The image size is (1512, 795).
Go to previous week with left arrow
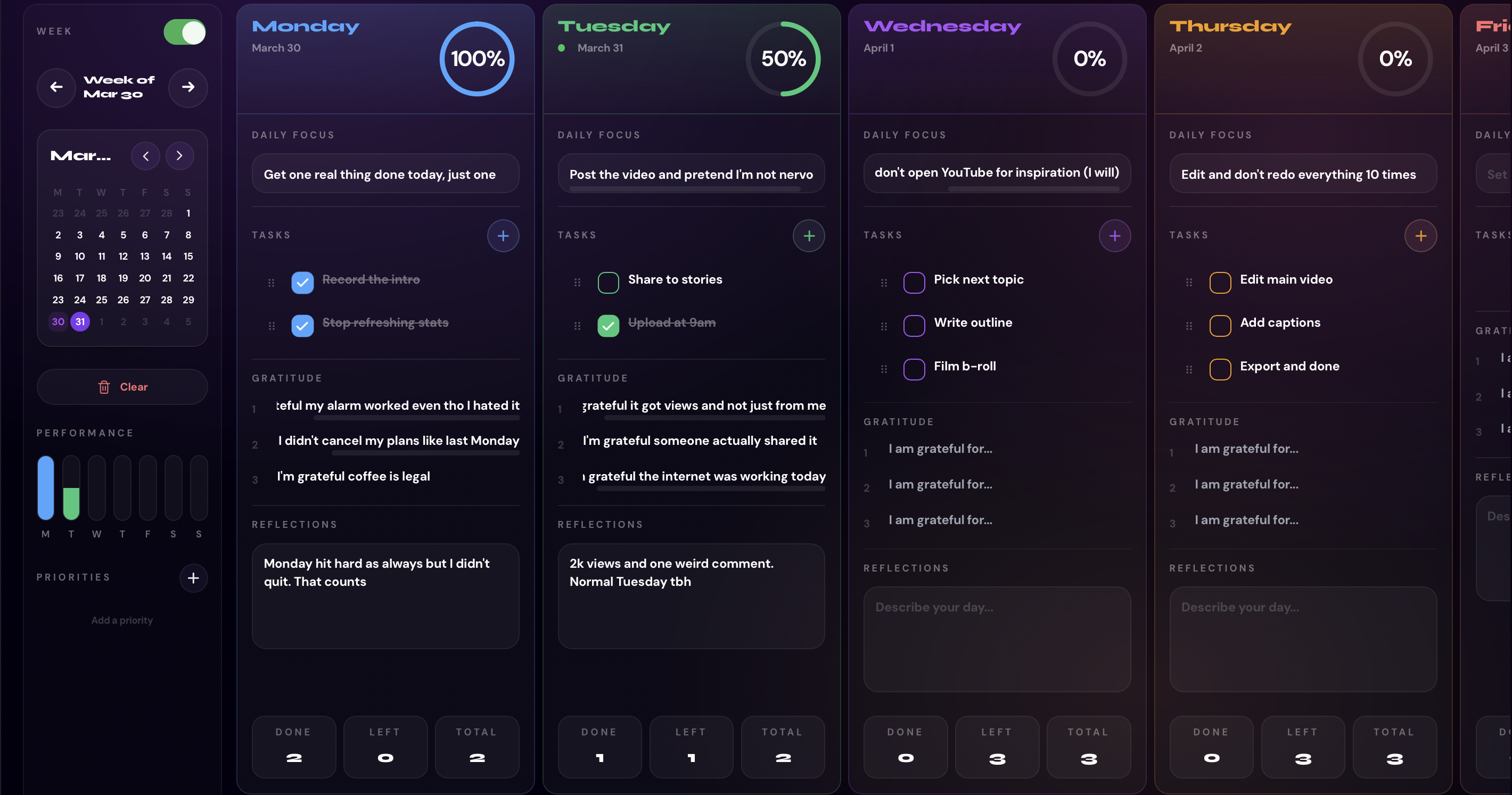point(56,87)
